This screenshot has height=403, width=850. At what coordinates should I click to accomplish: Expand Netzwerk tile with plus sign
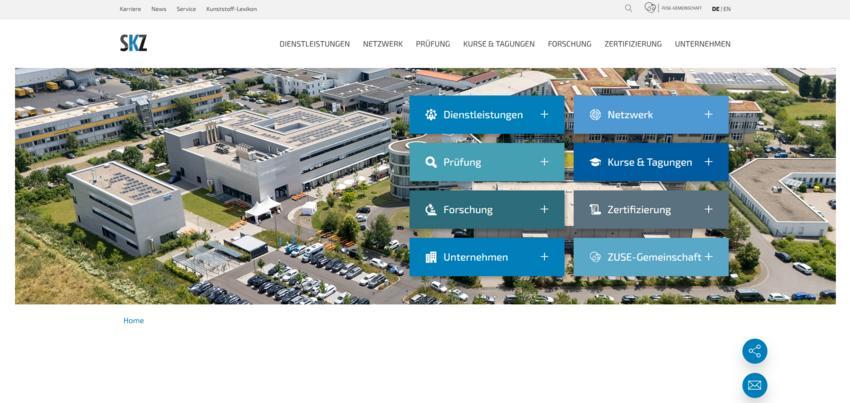click(708, 114)
